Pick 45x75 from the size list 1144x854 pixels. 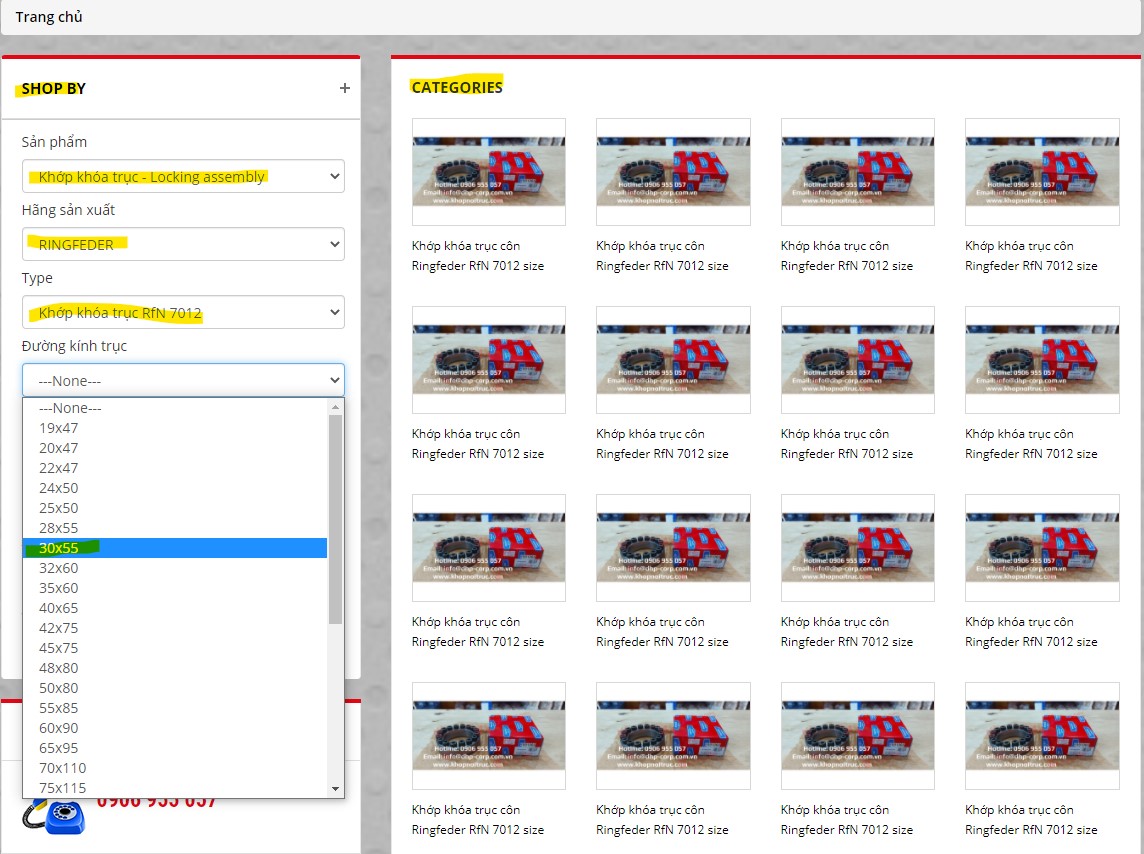(x=175, y=648)
